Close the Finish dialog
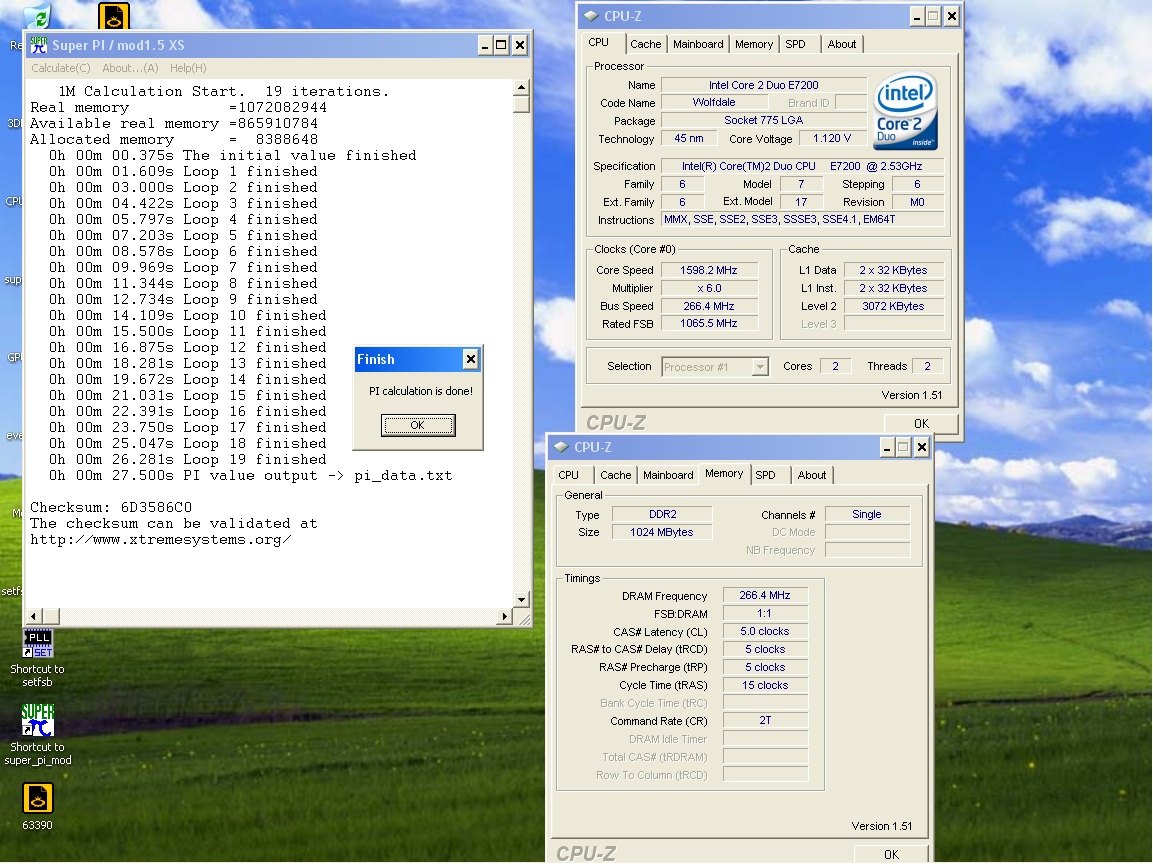 click(x=471, y=359)
